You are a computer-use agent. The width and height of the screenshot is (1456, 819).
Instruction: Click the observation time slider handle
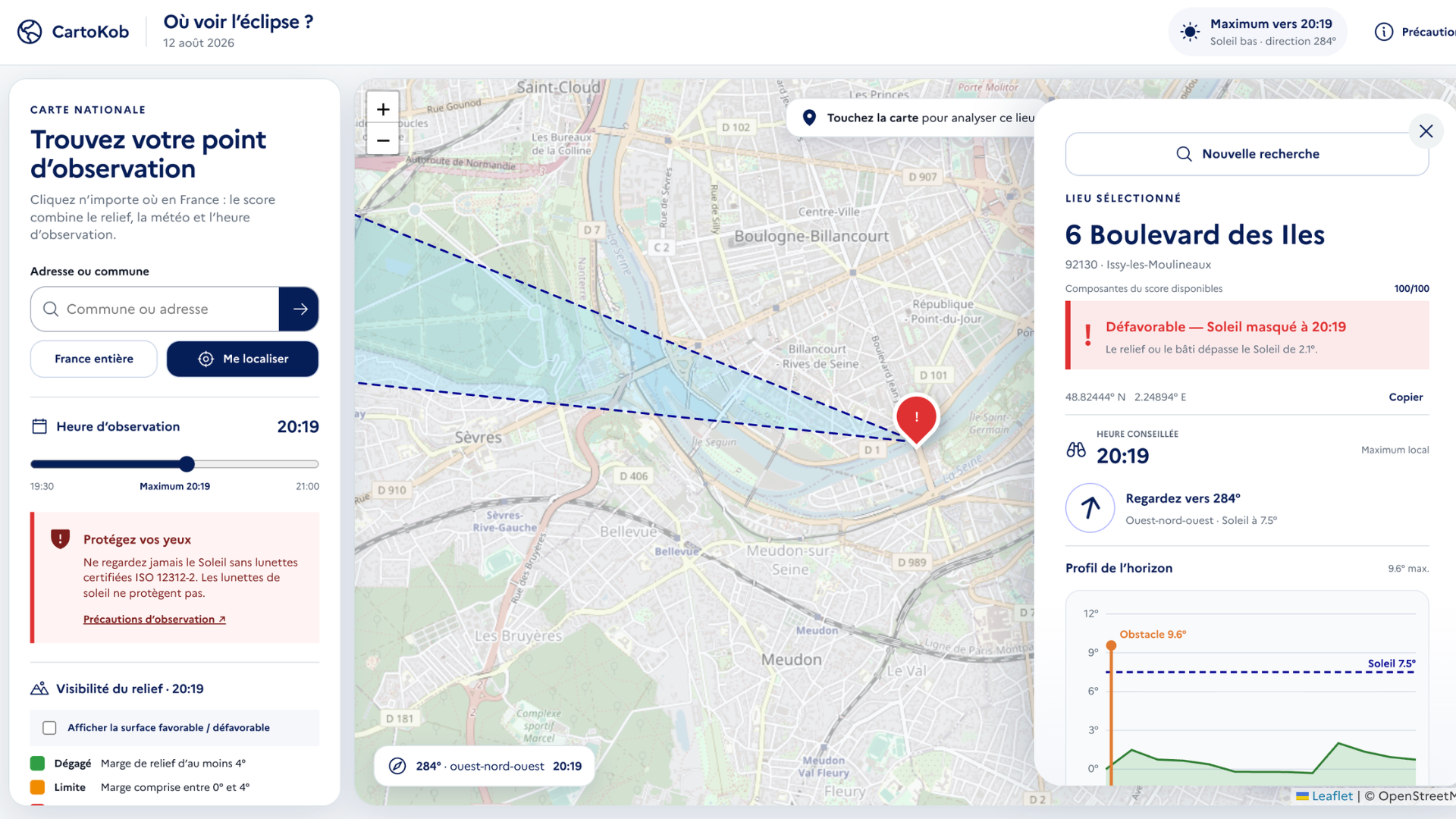tap(187, 464)
